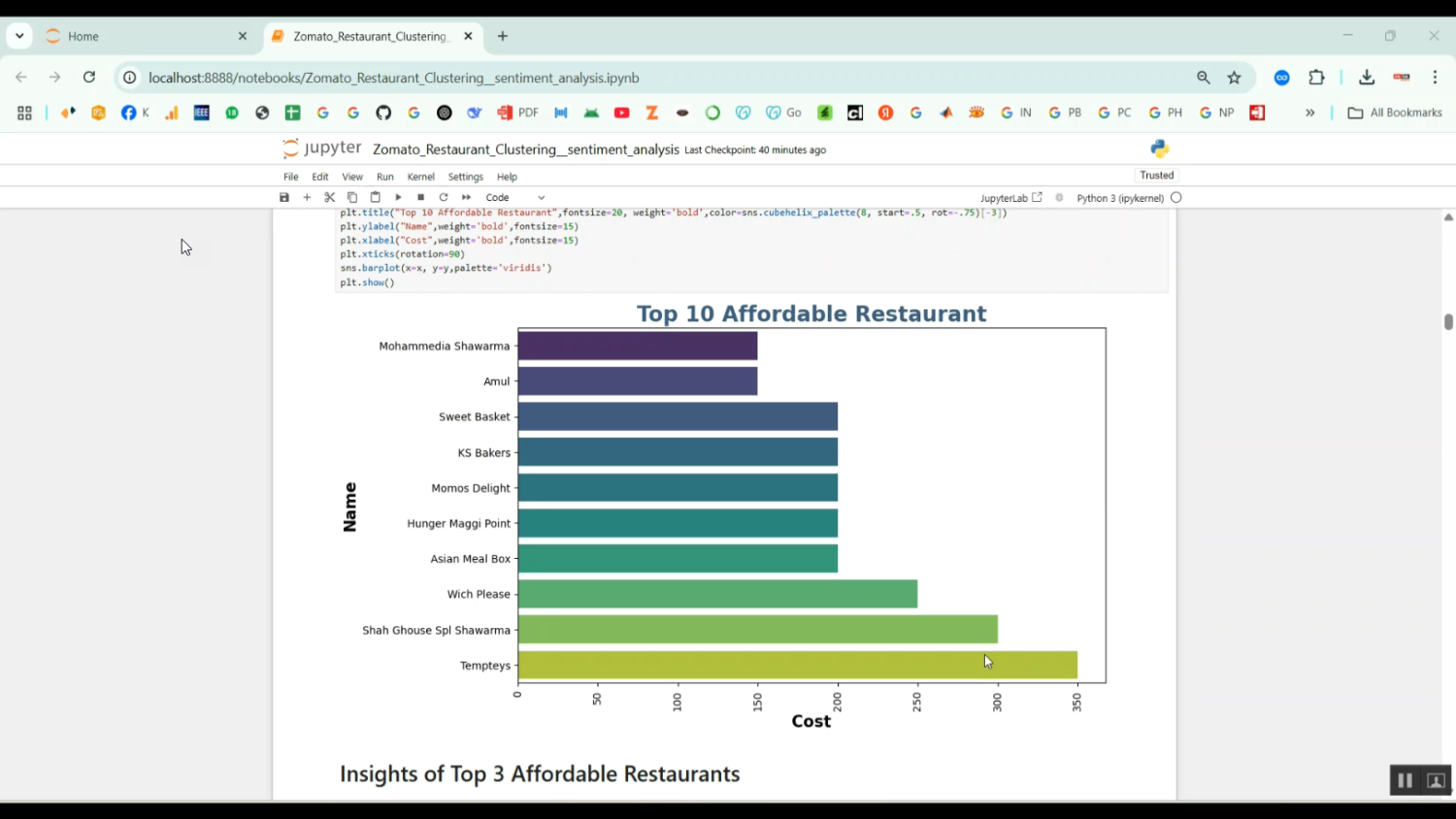Open the Go bookmark
This screenshot has height=819, width=1456.
(x=784, y=114)
